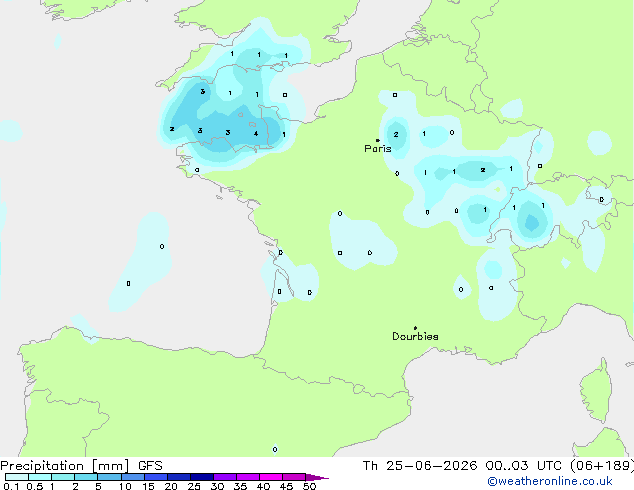Select the 40–45 mm magenta legend swatch

point(271,477)
